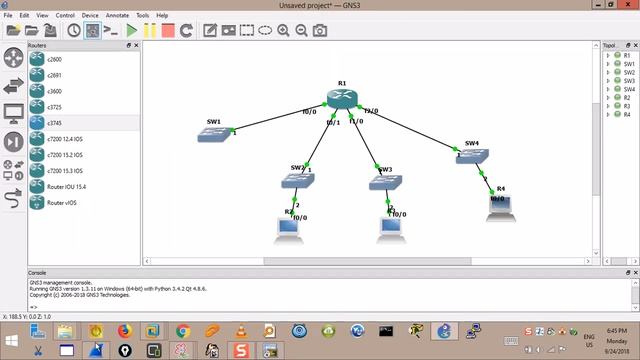This screenshot has width=640, height=360.
Task: Expand SW3 in topology summary
Action: click(x=608, y=81)
